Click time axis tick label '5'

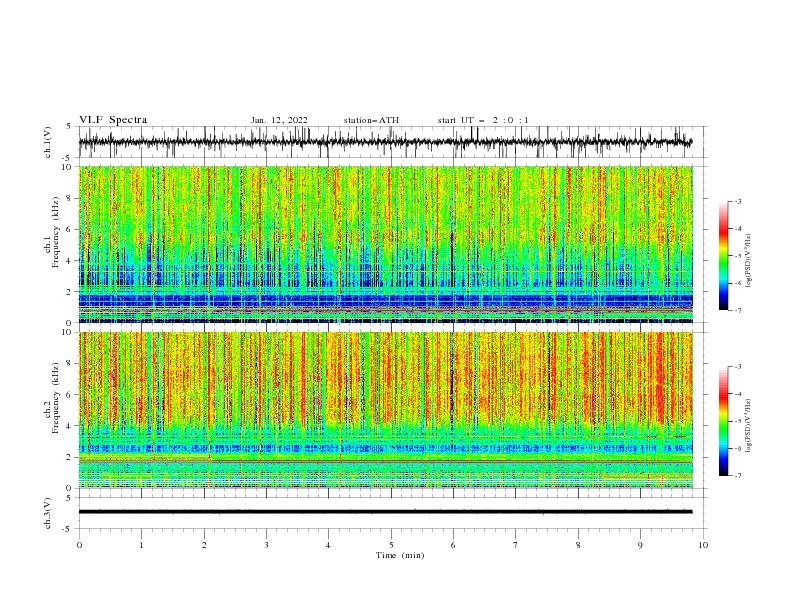[x=391, y=545]
